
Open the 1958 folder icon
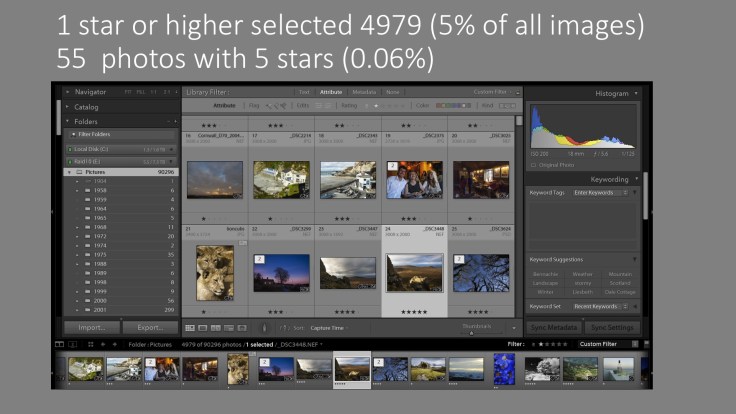click(x=87, y=191)
